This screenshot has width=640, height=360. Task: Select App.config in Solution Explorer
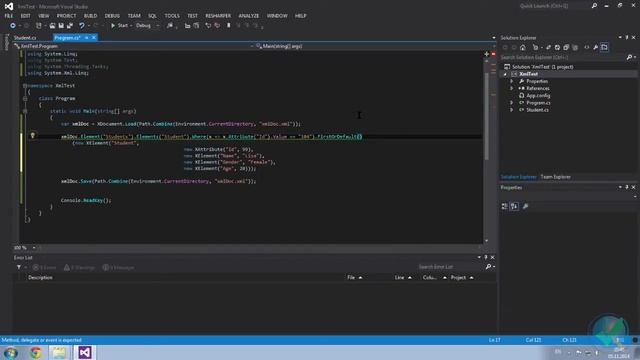point(538,96)
